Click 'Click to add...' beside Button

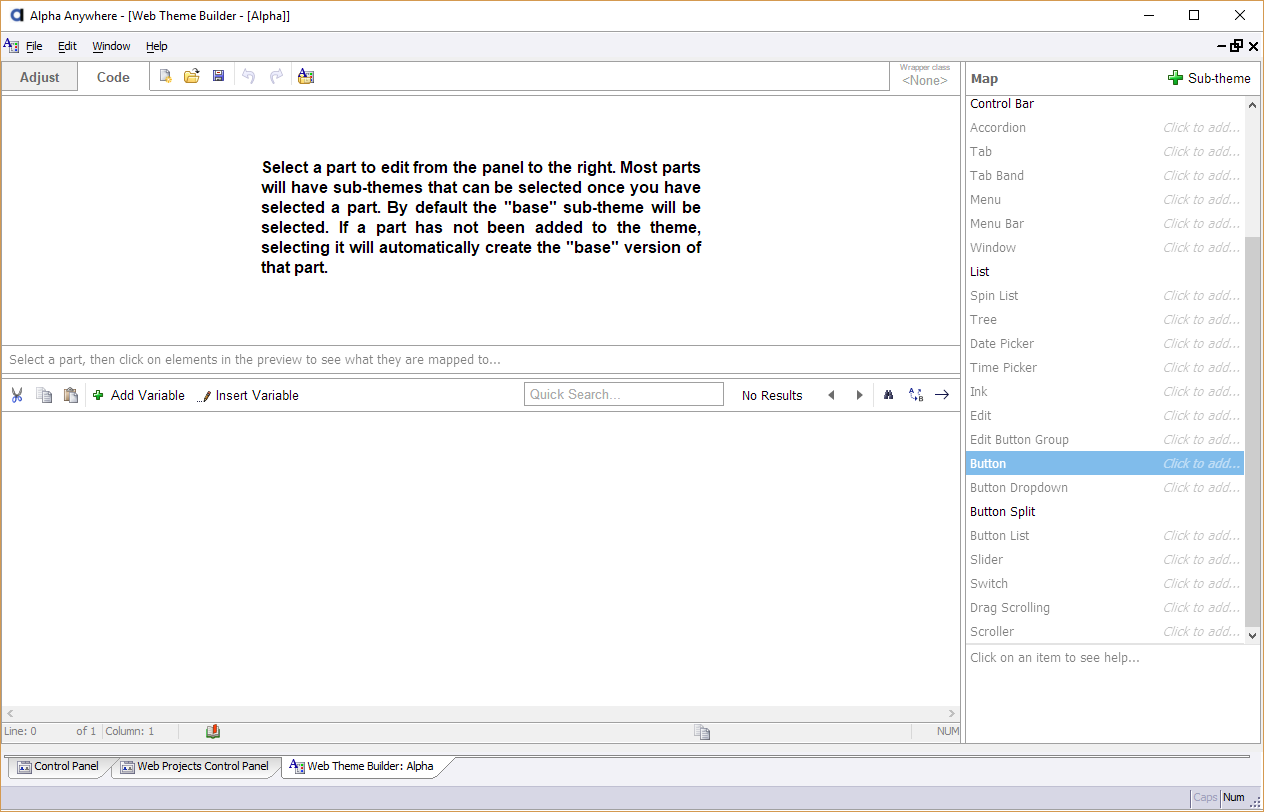coord(1201,463)
